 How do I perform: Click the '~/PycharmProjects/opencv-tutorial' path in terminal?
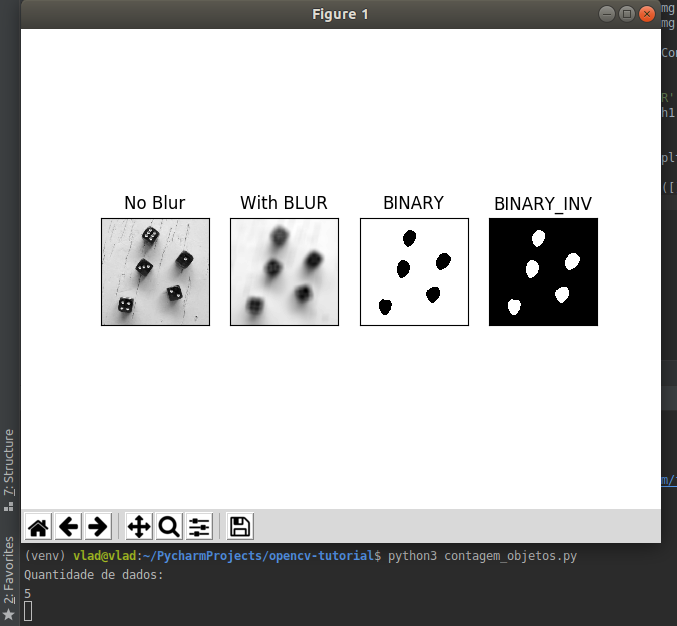pos(258,556)
